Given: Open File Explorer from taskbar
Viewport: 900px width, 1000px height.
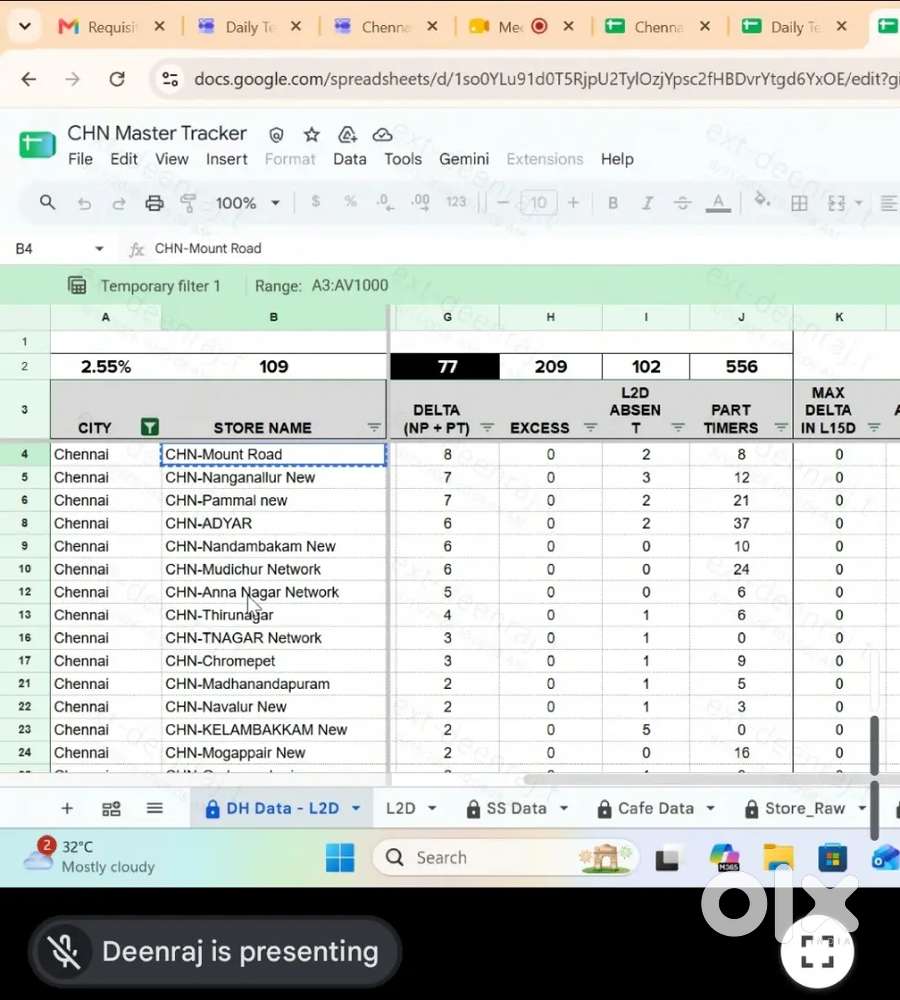Looking at the screenshot, I should [778, 858].
